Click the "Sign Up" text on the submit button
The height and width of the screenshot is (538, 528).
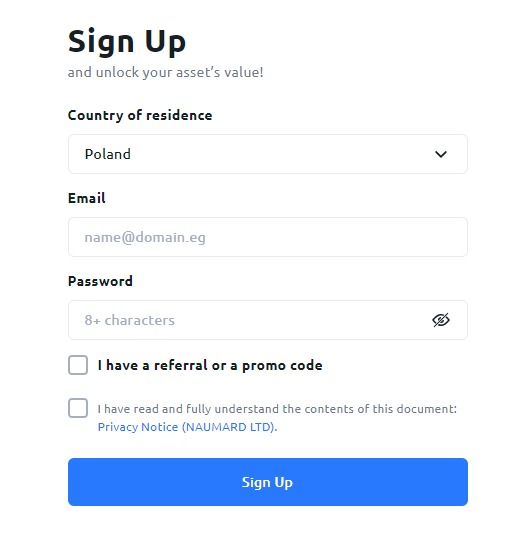267,482
